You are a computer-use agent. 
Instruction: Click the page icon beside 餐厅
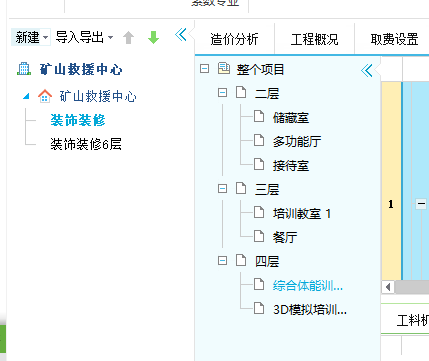point(259,236)
